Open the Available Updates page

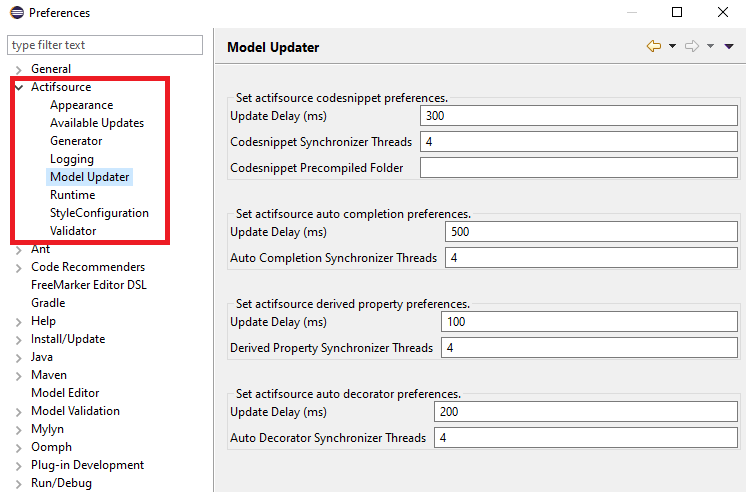point(96,123)
